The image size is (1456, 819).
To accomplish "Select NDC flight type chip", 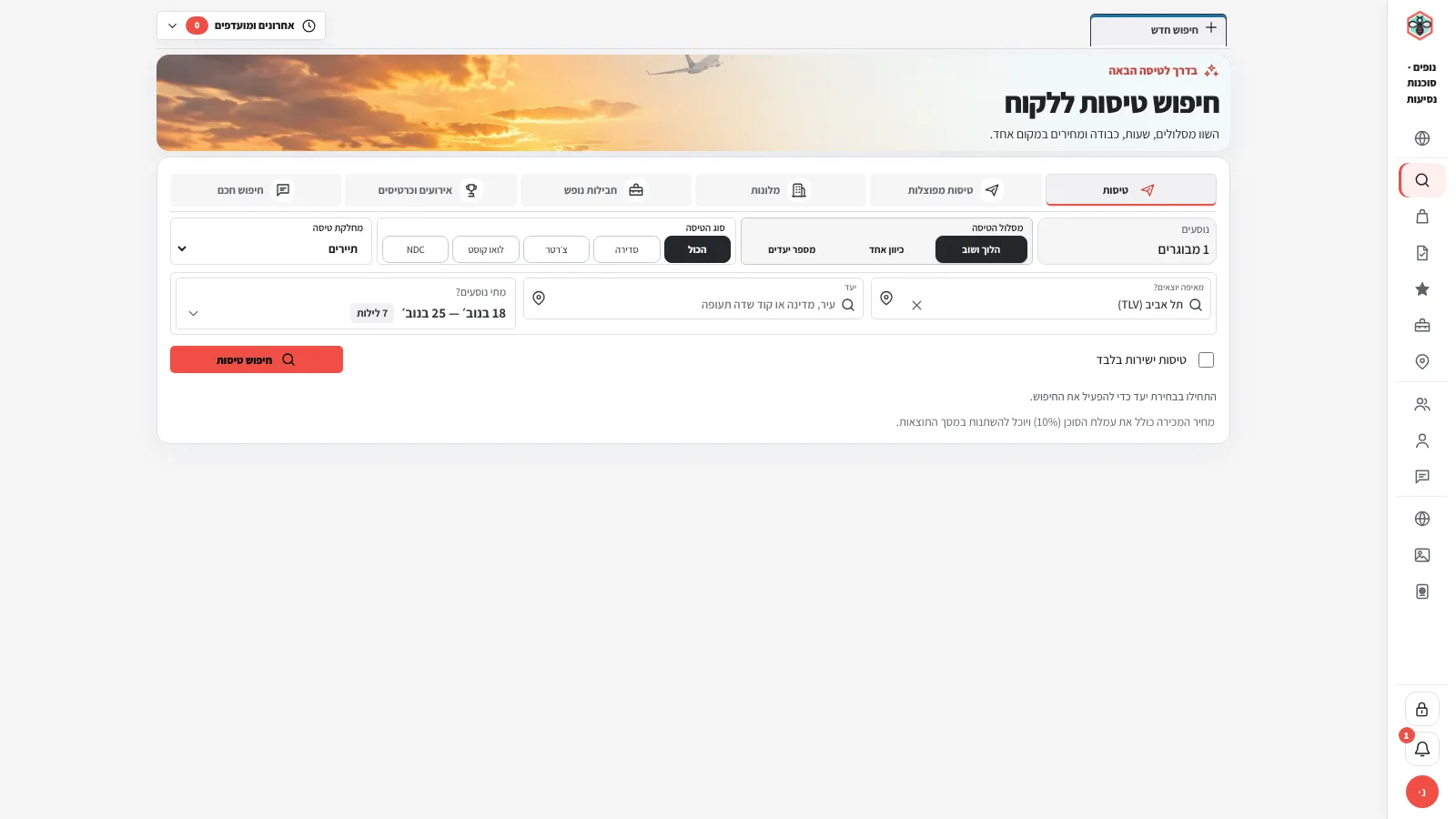I will (x=415, y=249).
